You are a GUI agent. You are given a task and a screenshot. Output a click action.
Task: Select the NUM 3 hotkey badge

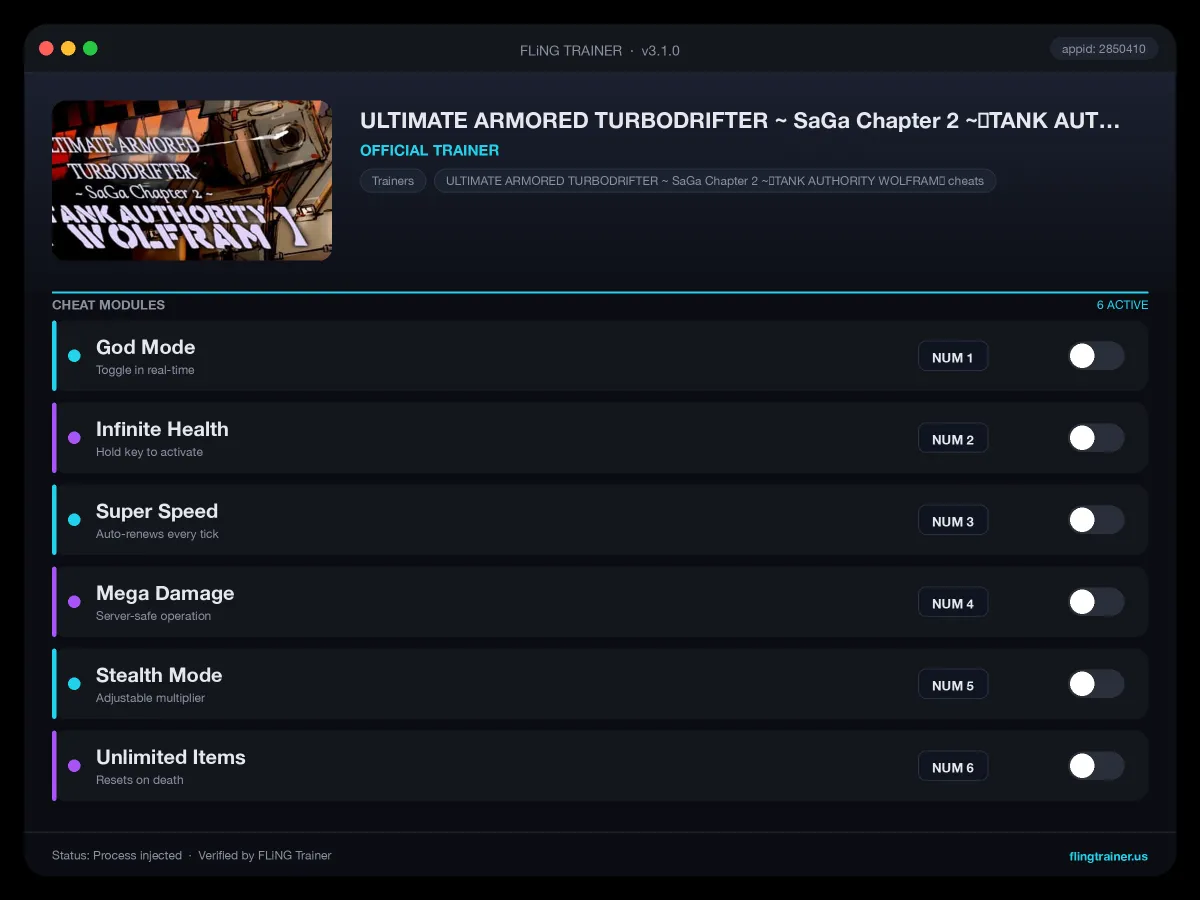[953, 521]
